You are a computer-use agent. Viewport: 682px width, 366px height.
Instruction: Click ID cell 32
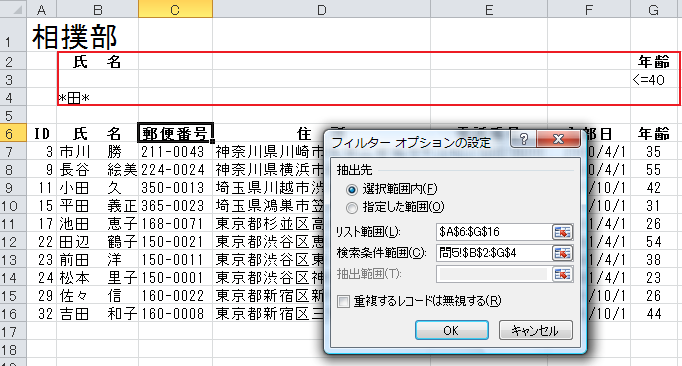pyautogui.click(x=42, y=313)
